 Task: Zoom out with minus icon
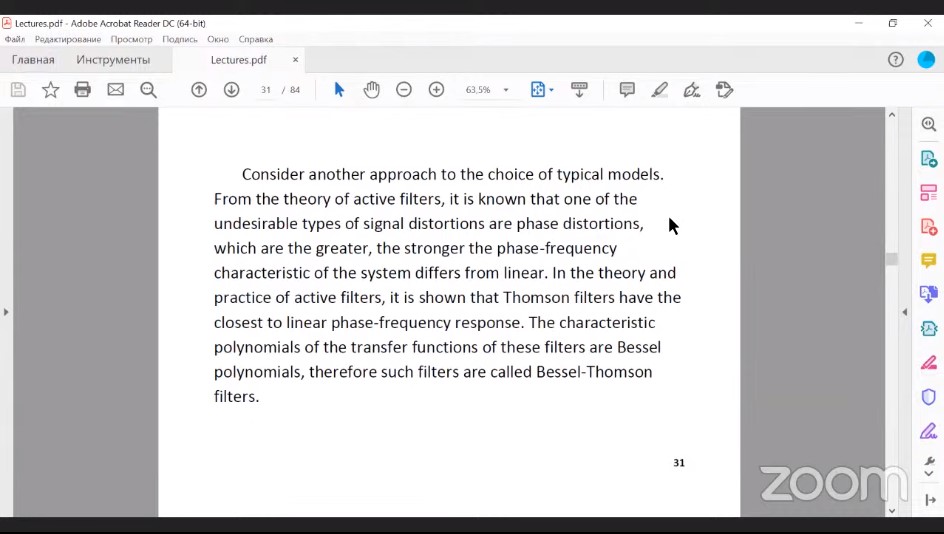pyautogui.click(x=404, y=90)
